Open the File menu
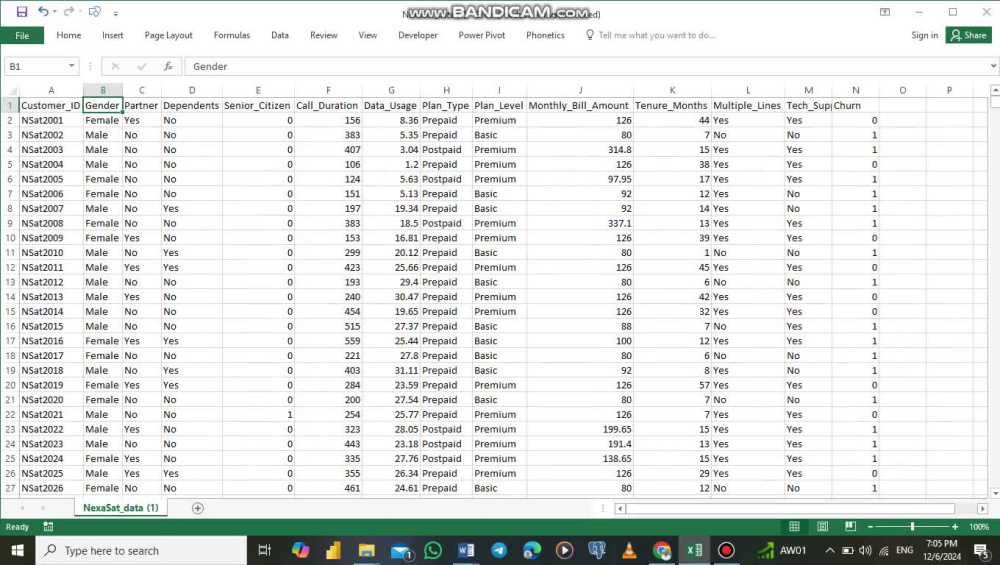Viewport: 1000px width, 565px height. (x=22, y=35)
